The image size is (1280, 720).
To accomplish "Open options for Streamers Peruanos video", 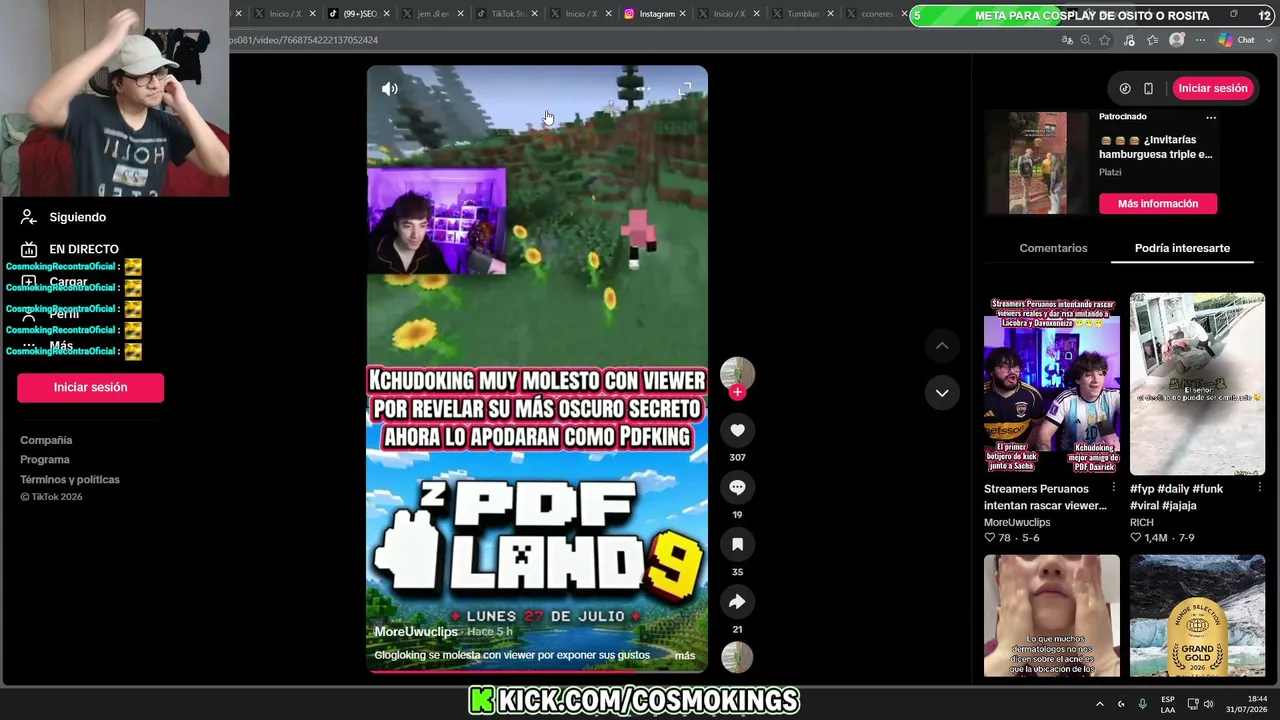I will (x=1113, y=488).
